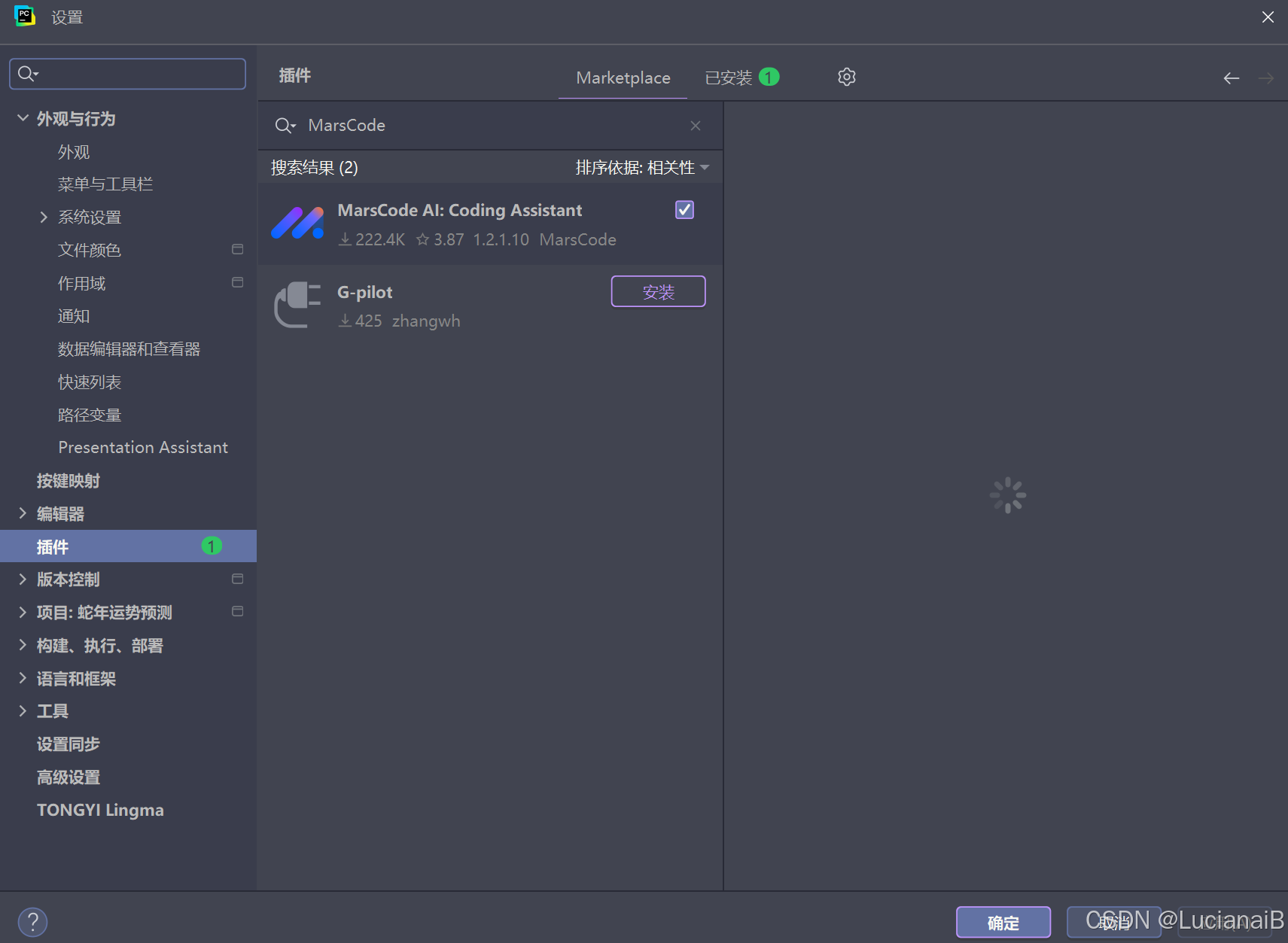Image resolution: width=1288 pixels, height=943 pixels.
Task: Click the 搜索结果 (2) header
Action: click(314, 167)
